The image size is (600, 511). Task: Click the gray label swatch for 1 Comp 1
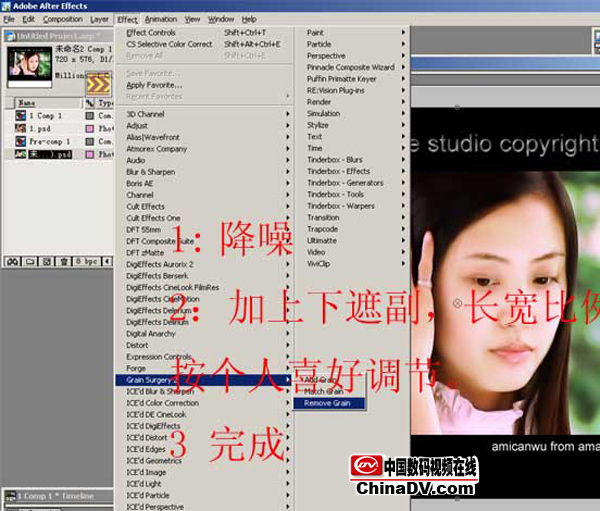click(x=90, y=116)
